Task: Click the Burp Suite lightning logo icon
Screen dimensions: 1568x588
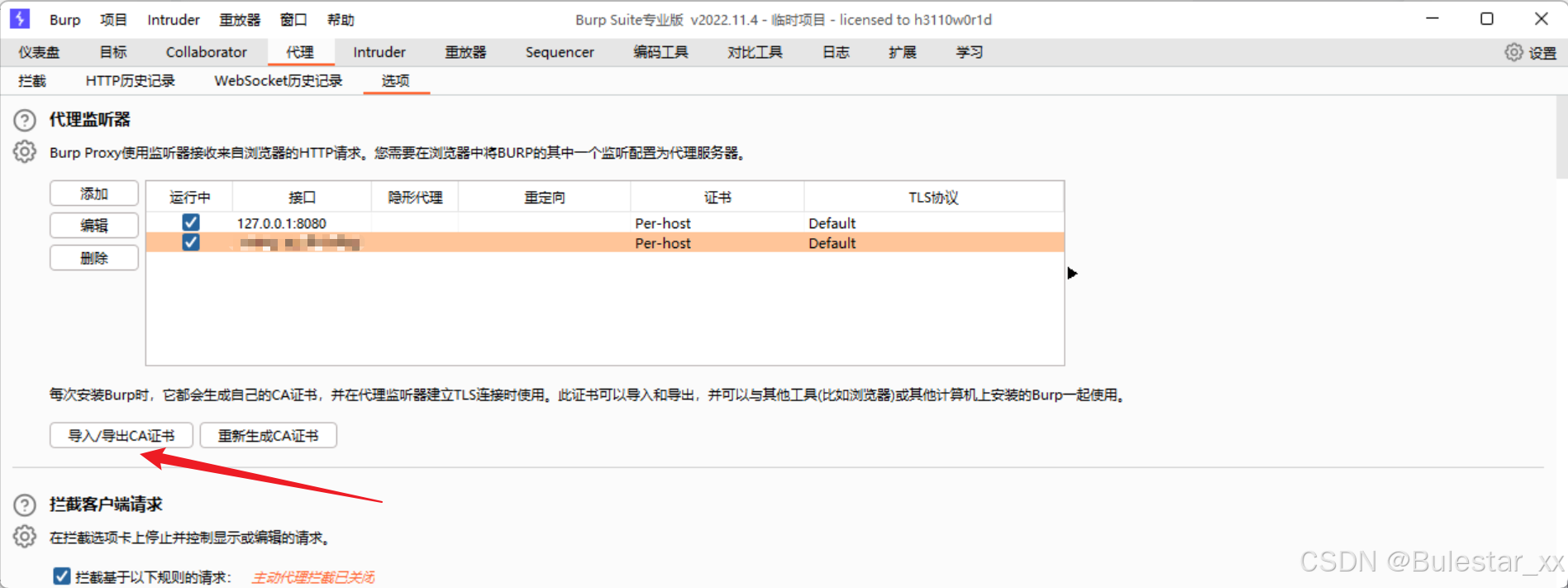Action: coord(20,18)
